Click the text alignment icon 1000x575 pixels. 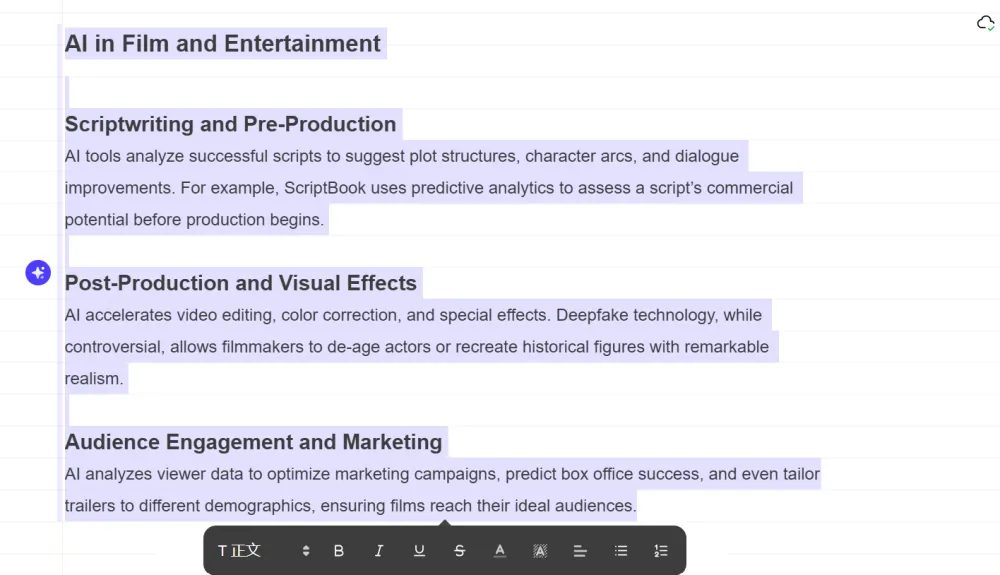click(580, 551)
